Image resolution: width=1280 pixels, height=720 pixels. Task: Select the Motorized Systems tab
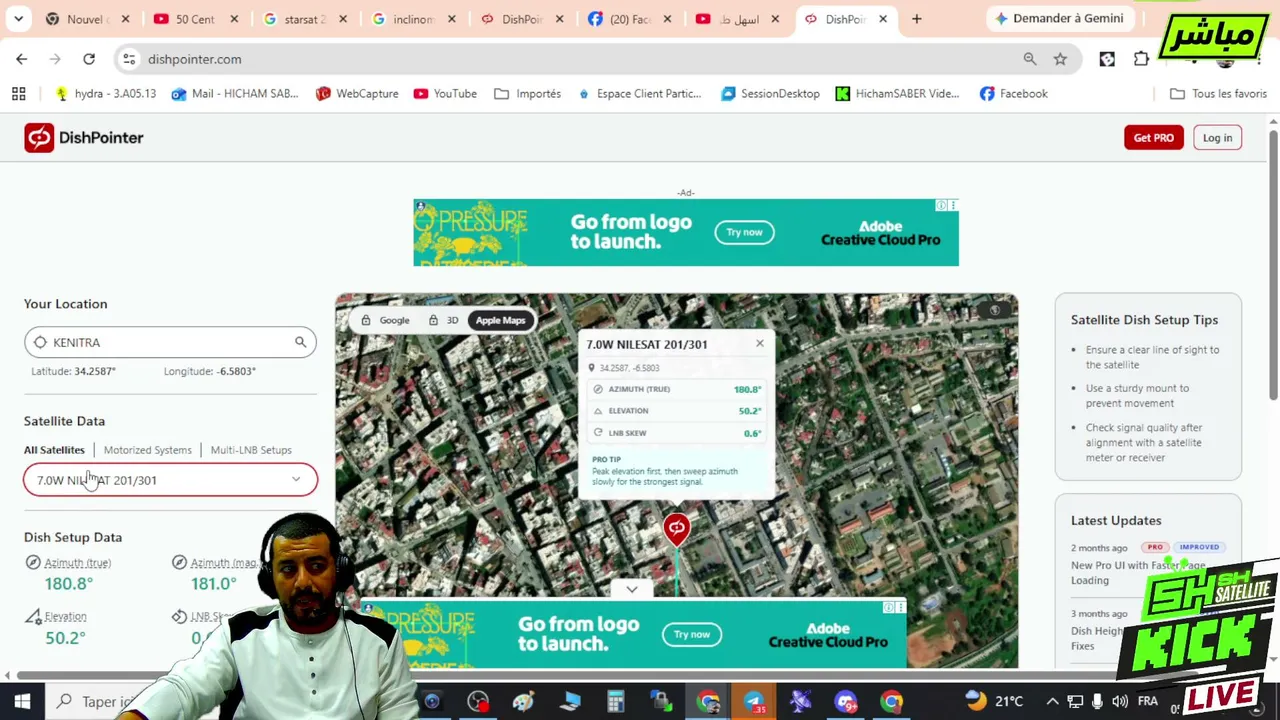[147, 450]
